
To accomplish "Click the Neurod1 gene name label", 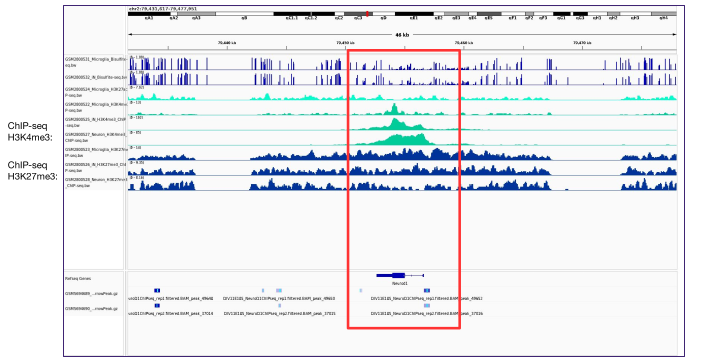I will point(400,284).
